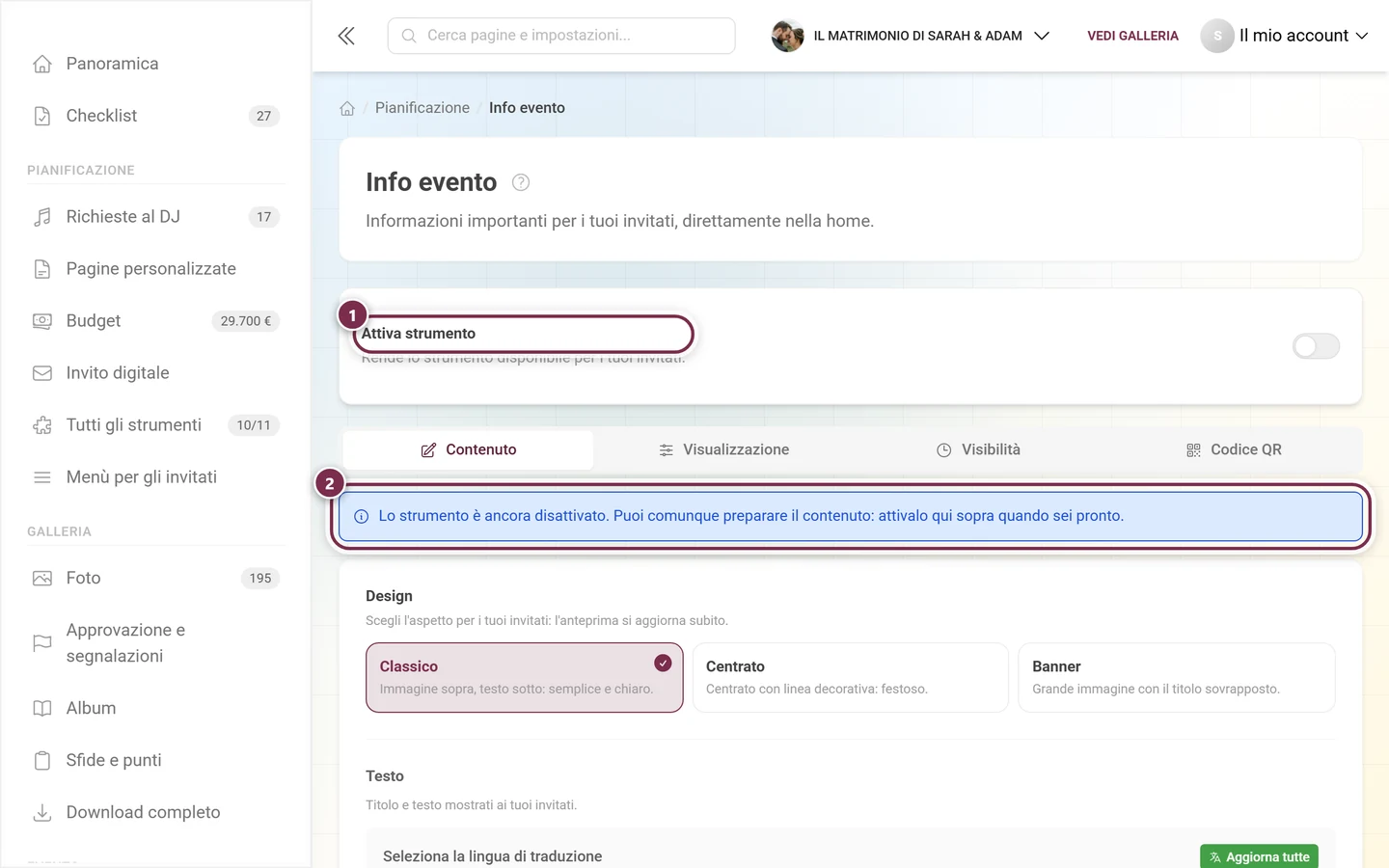Image resolution: width=1389 pixels, height=868 pixels.
Task: Click the Checklist count badge 27
Action: (264, 116)
